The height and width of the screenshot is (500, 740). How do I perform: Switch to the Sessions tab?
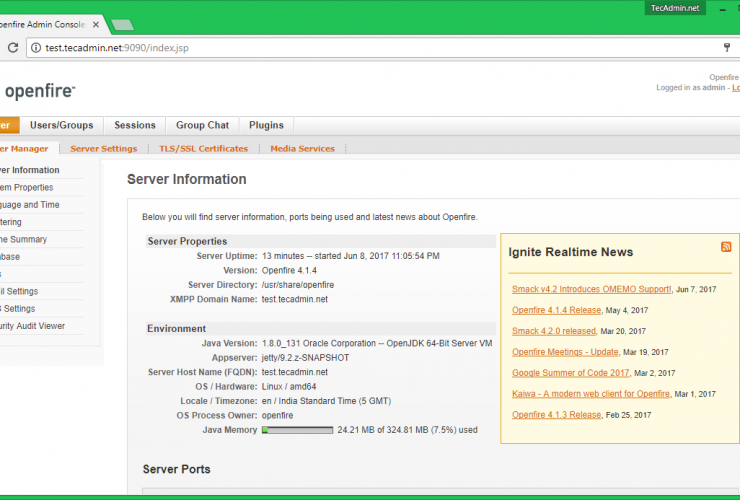(x=134, y=125)
